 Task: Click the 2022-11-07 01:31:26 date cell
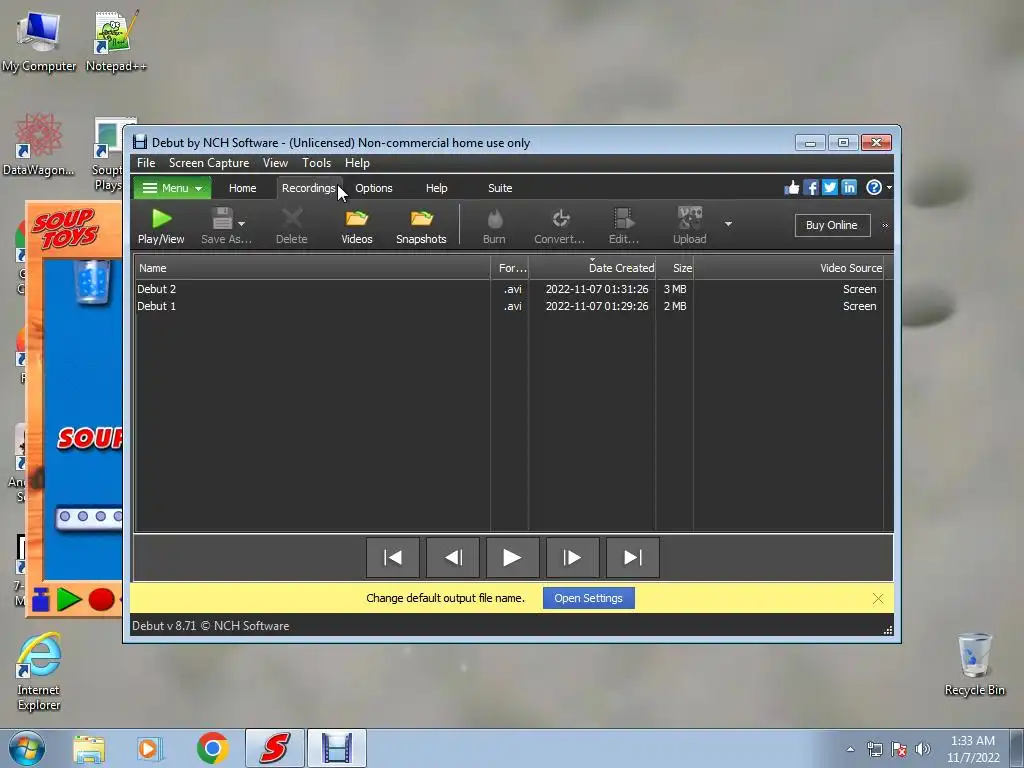(x=597, y=289)
